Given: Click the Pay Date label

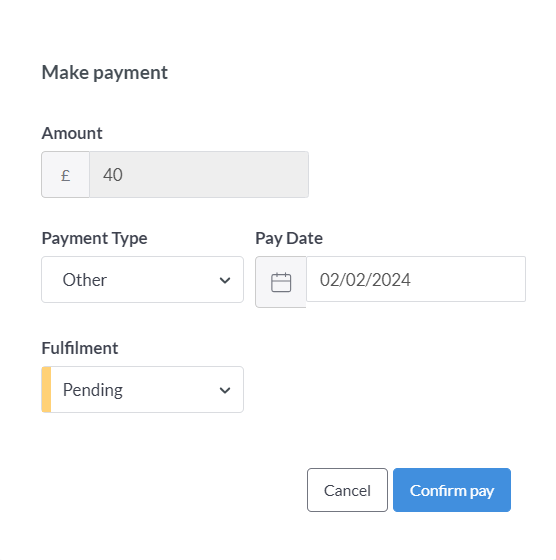Looking at the screenshot, I should click(289, 239).
